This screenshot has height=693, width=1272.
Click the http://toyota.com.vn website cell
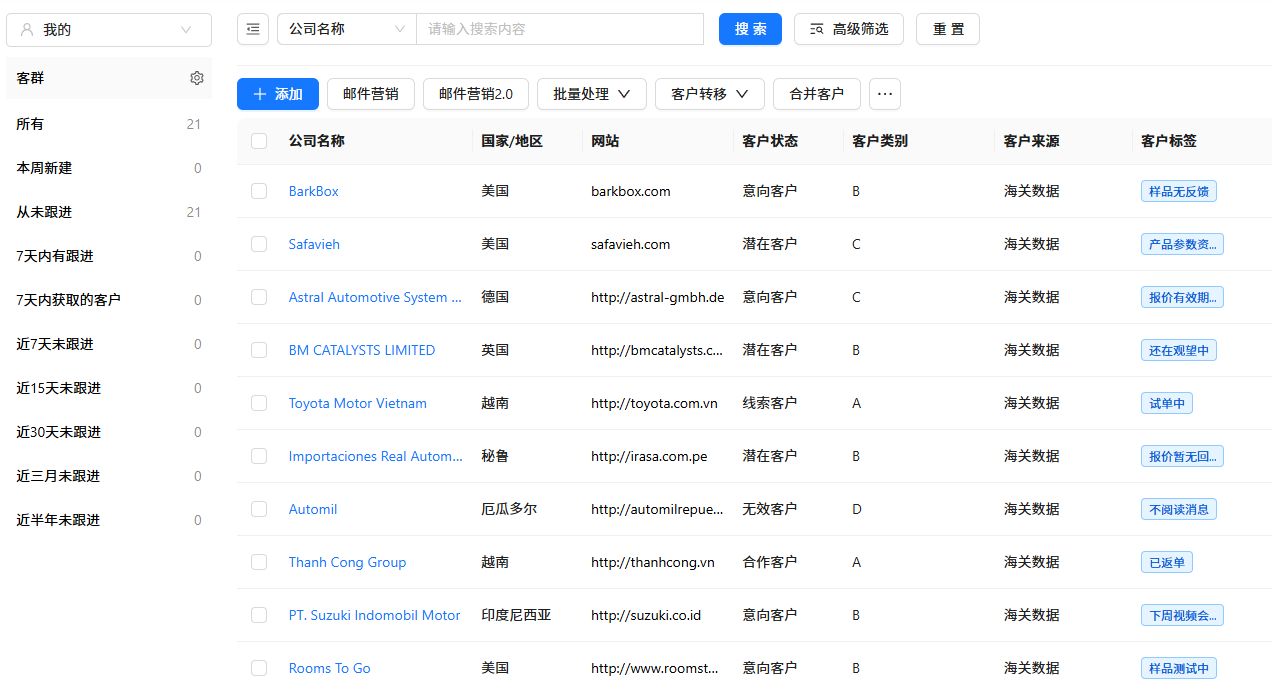point(655,403)
